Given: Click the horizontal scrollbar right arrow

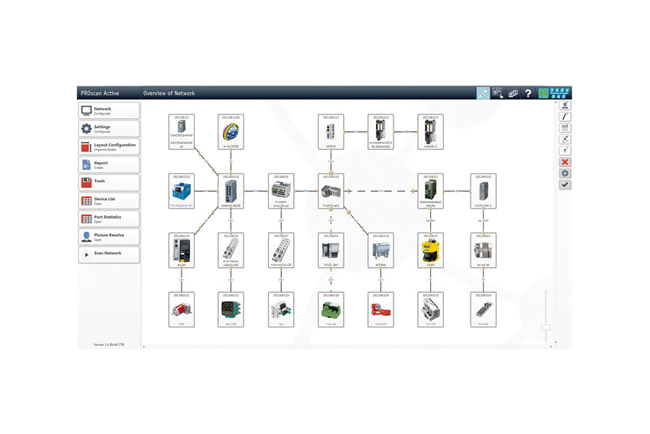Looking at the screenshot, I should [x=551, y=347].
